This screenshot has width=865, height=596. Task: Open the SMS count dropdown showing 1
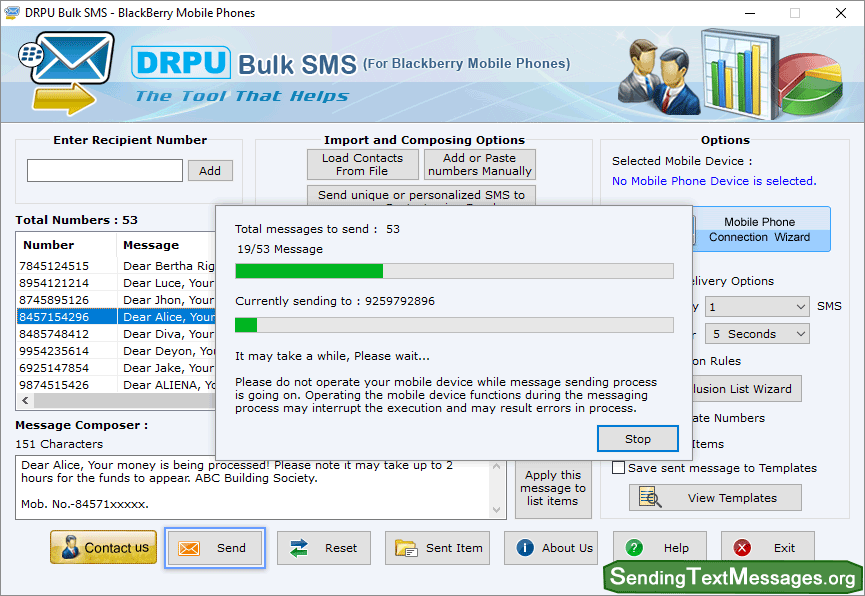coord(757,307)
